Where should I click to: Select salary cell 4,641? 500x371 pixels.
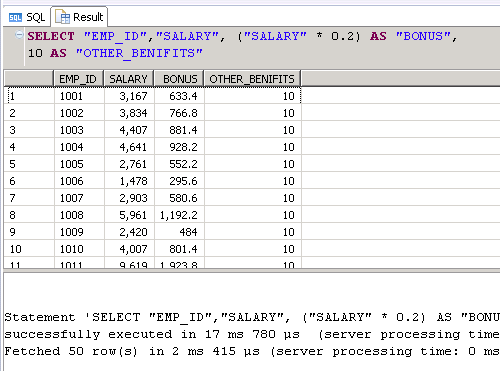[129, 147]
